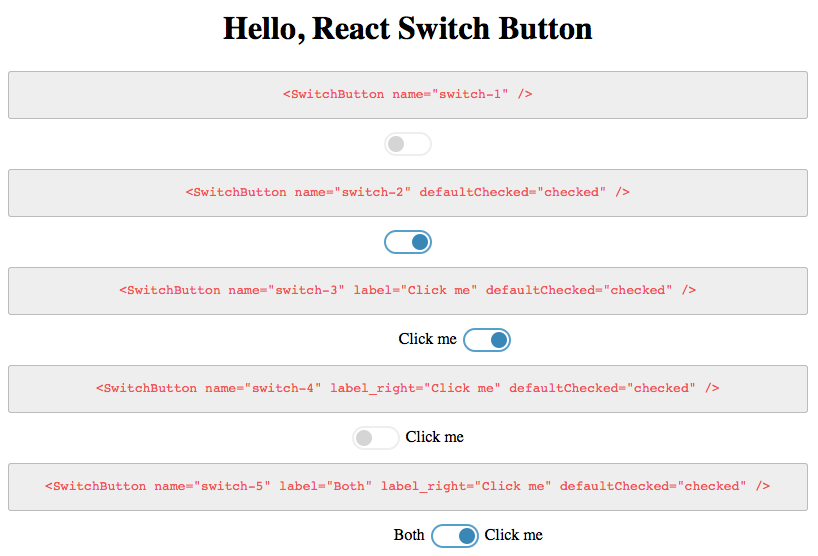818x556 pixels.
Task: Click the 'Hello, React Switch Button' heading
Action: [x=408, y=28]
